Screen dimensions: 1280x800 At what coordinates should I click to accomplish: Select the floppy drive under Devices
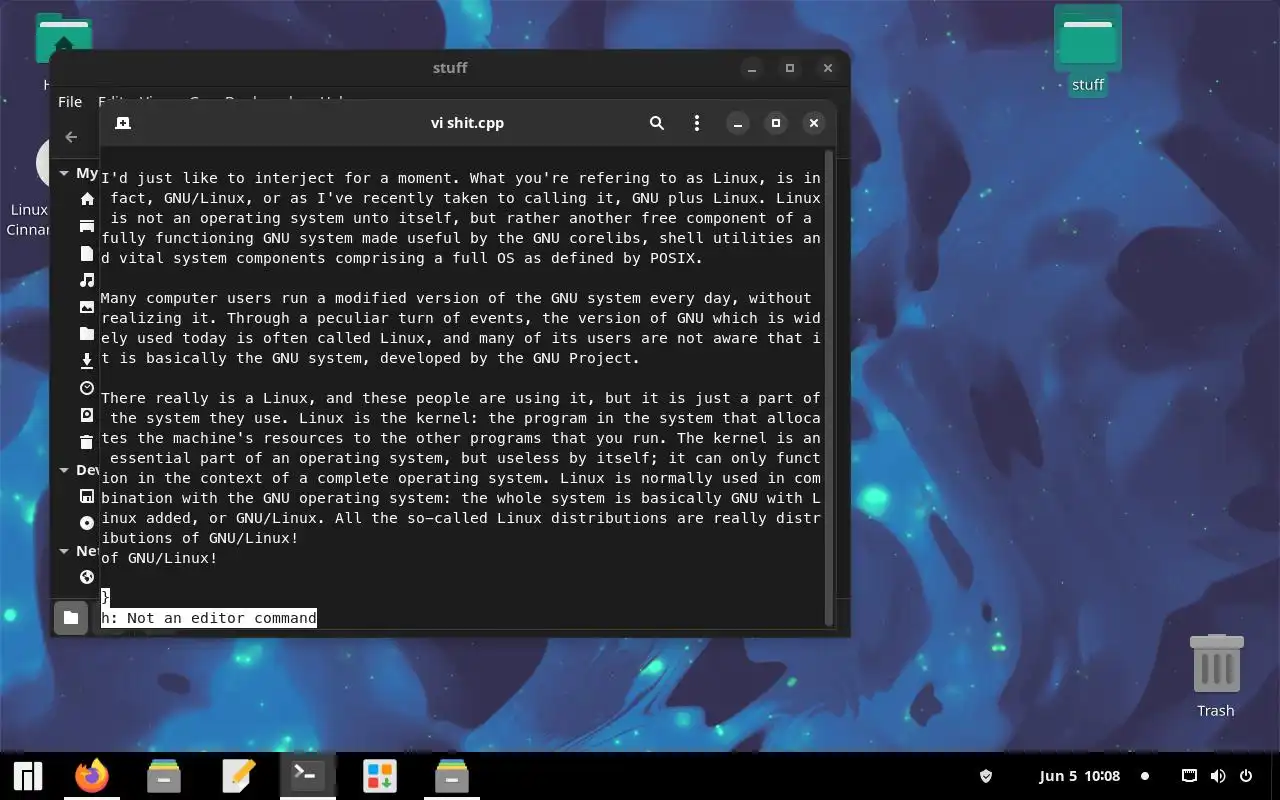(87, 496)
